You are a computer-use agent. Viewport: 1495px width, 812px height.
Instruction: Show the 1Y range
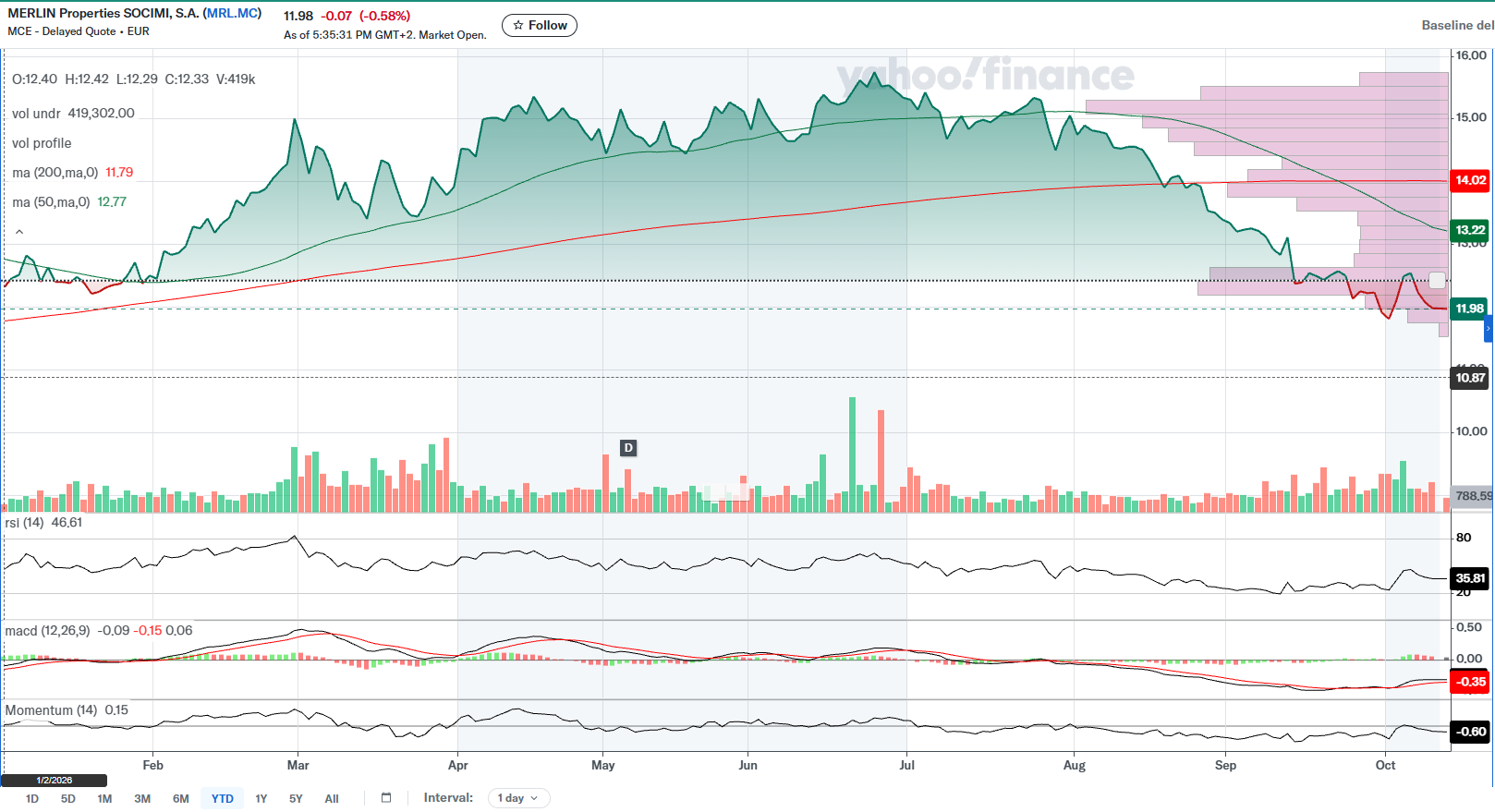point(261,799)
